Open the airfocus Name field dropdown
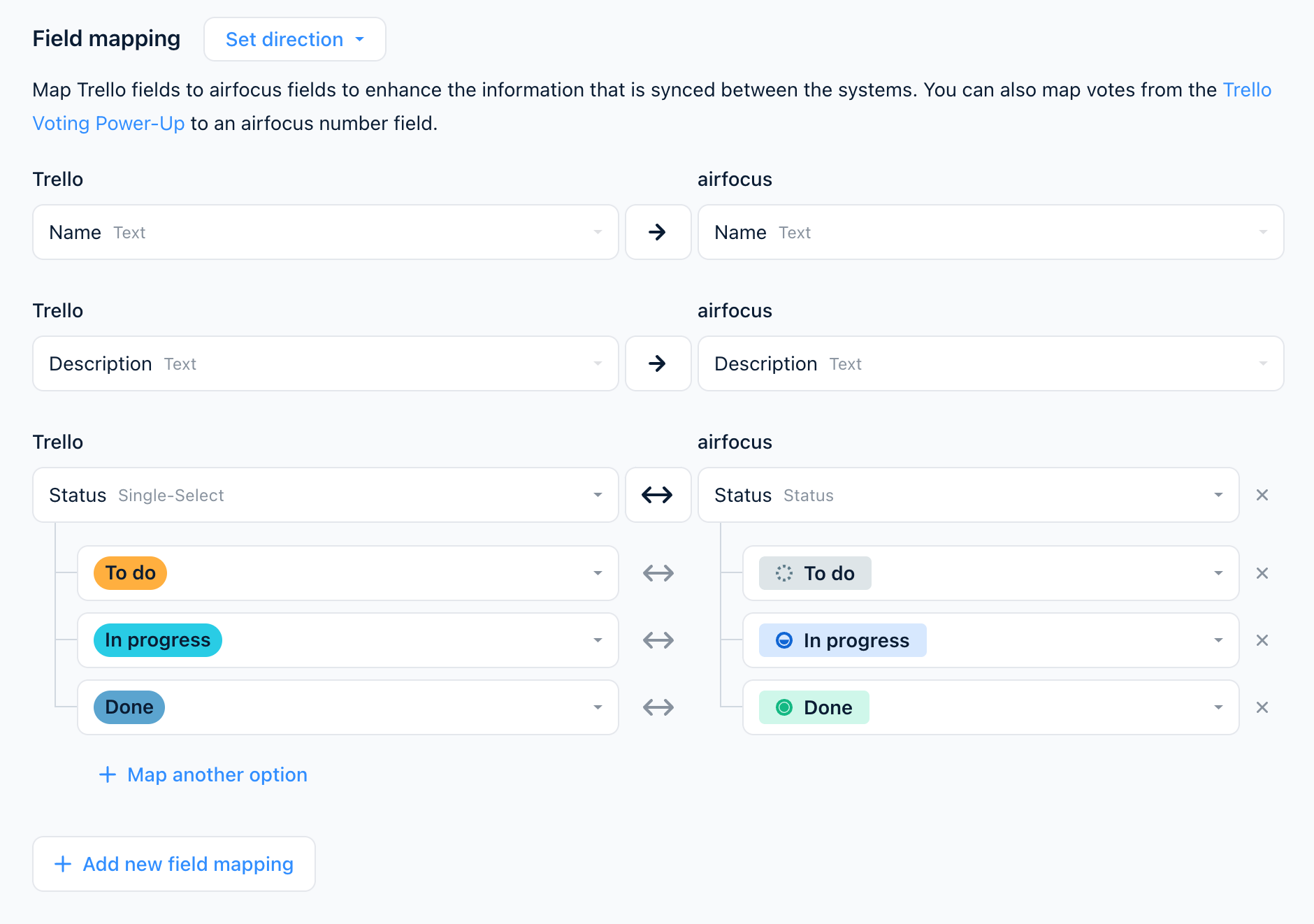 coord(990,232)
